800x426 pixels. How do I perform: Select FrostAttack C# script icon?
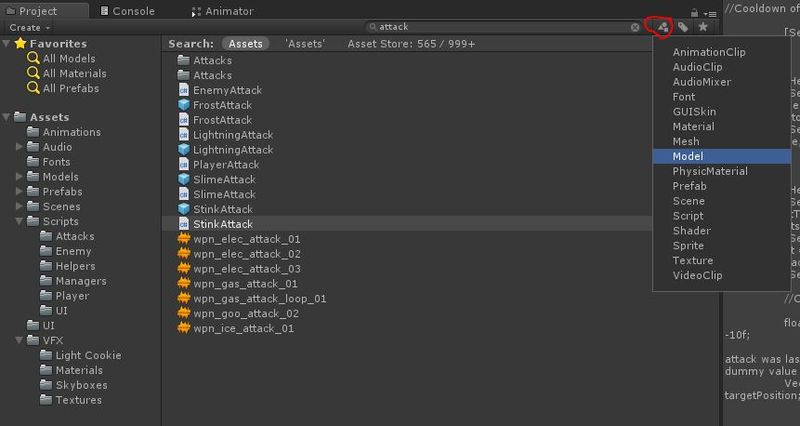click(184, 120)
